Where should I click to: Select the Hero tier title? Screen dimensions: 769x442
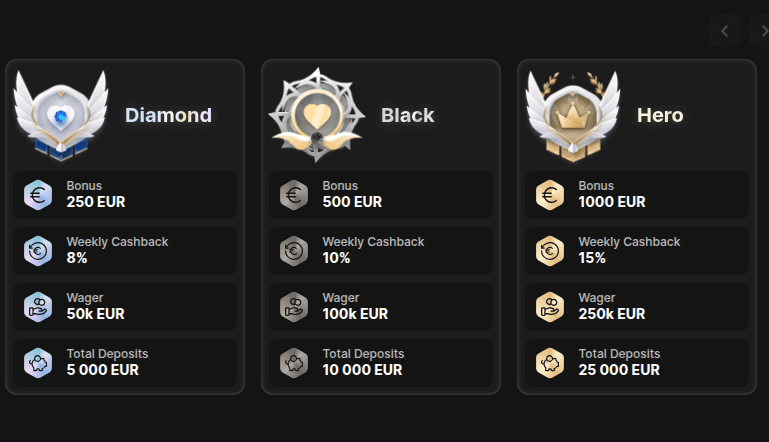(x=660, y=115)
